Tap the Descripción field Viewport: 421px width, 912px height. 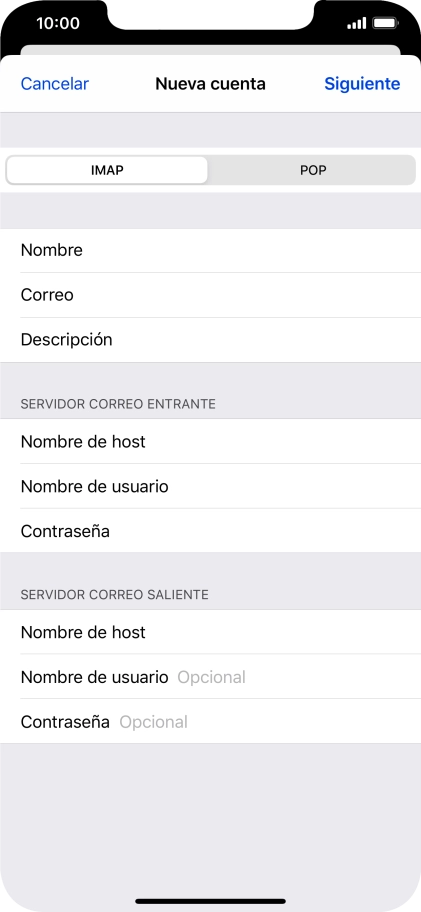click(210, 340)
